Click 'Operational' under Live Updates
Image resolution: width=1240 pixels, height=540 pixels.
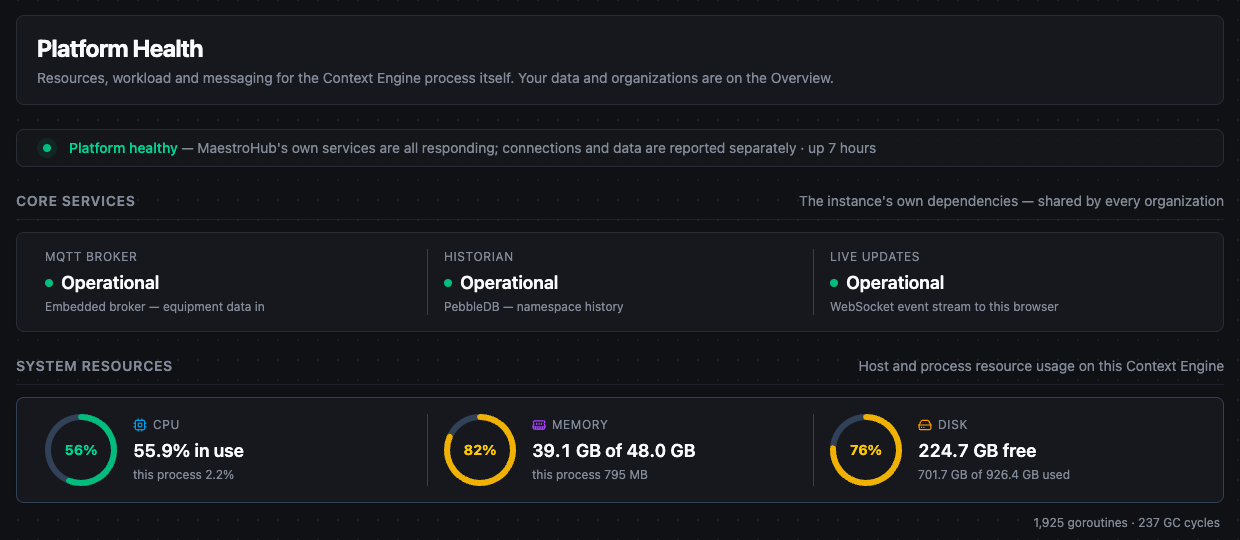[x=895, y=283]
